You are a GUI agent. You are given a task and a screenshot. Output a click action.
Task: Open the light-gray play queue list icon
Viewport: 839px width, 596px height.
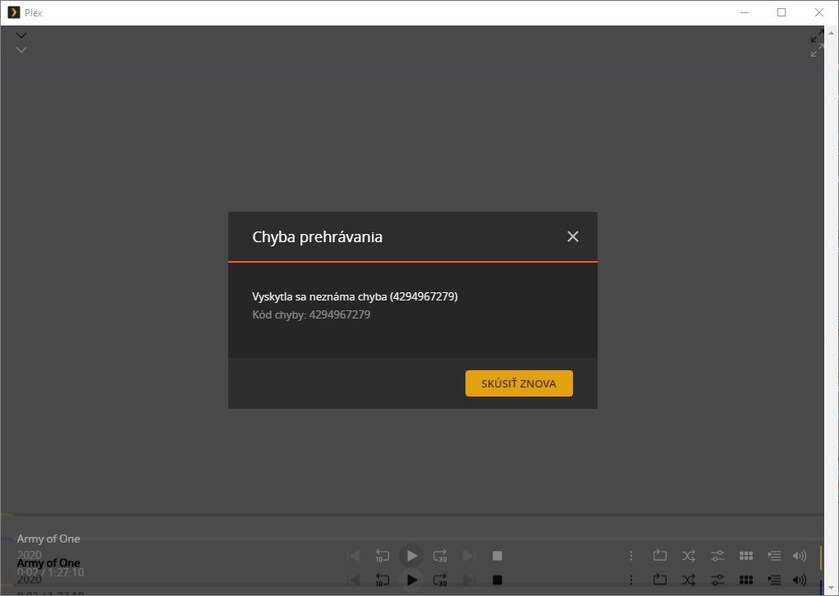pos(774,556)
